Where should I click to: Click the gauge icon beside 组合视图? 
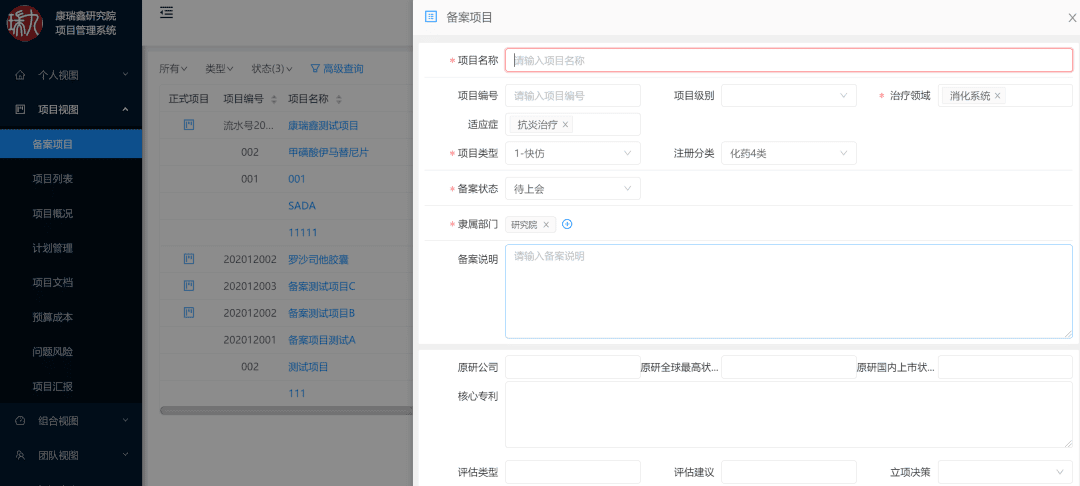[21, 421]
